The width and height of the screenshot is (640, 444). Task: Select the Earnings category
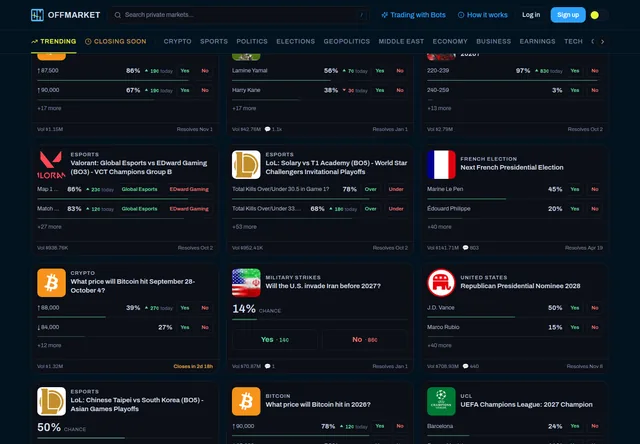click(x=538, y=42)
